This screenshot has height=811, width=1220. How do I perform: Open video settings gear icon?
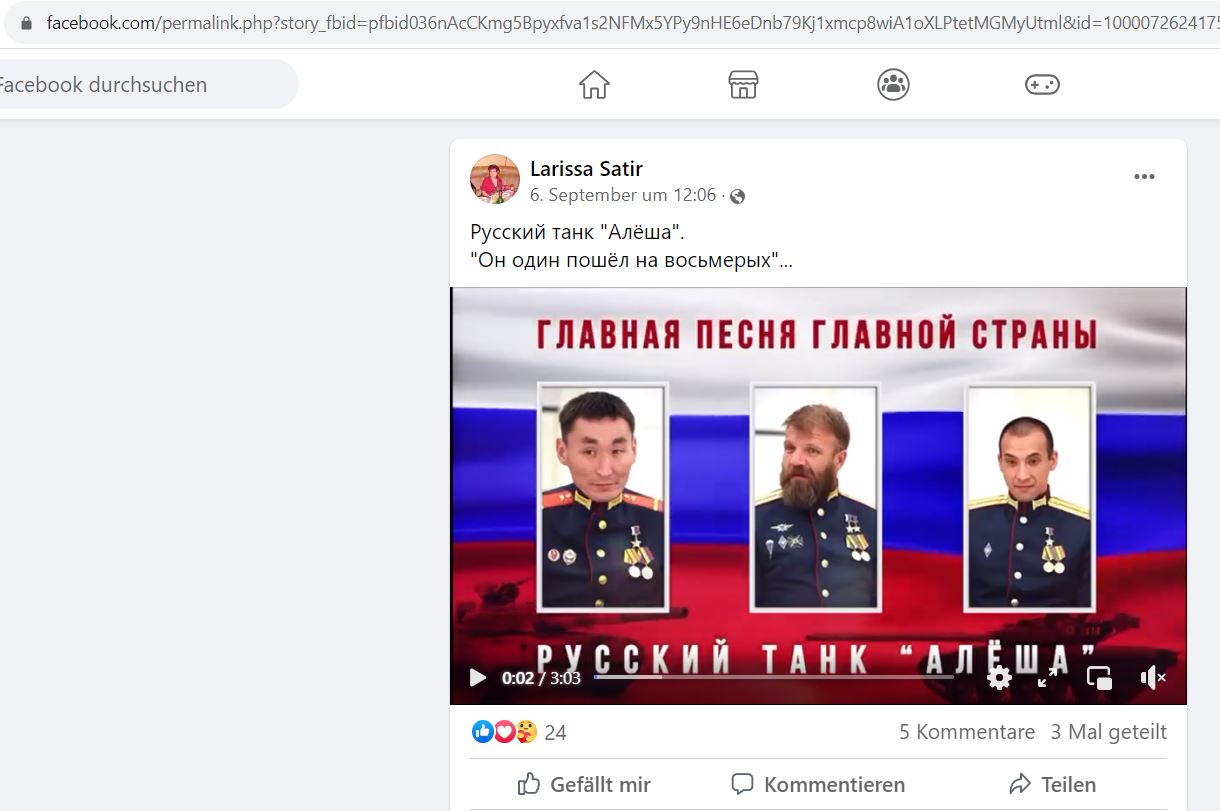click(999, 678)
